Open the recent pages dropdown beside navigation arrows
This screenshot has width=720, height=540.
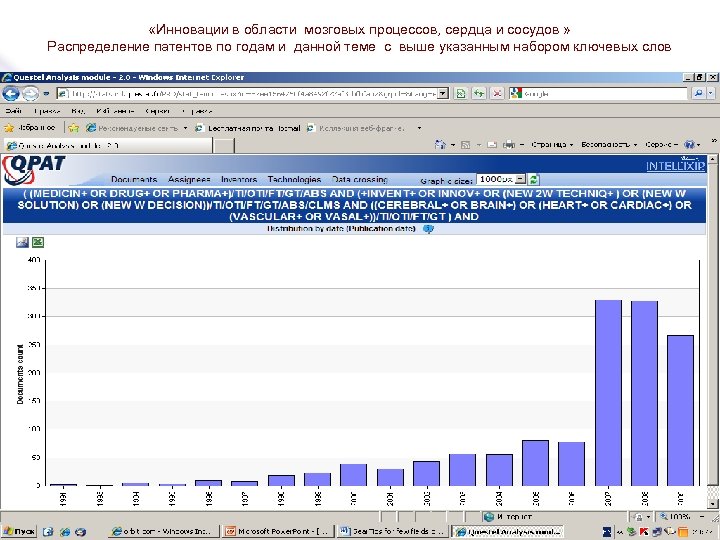[x=46, y=94]
